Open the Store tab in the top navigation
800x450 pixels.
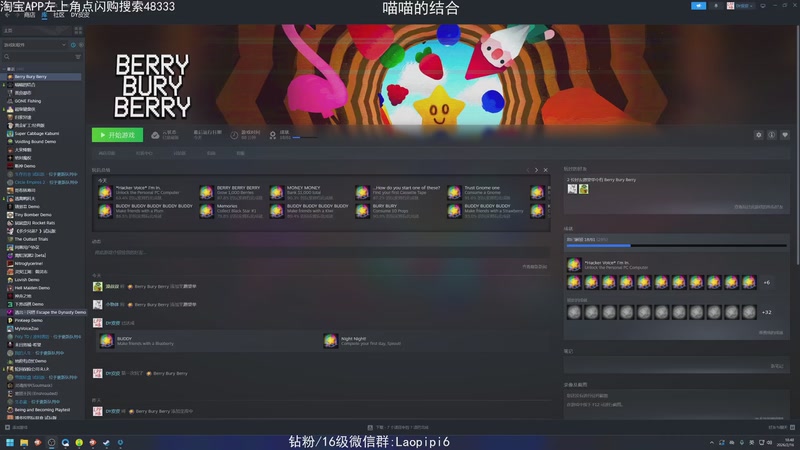click(29, 15)
